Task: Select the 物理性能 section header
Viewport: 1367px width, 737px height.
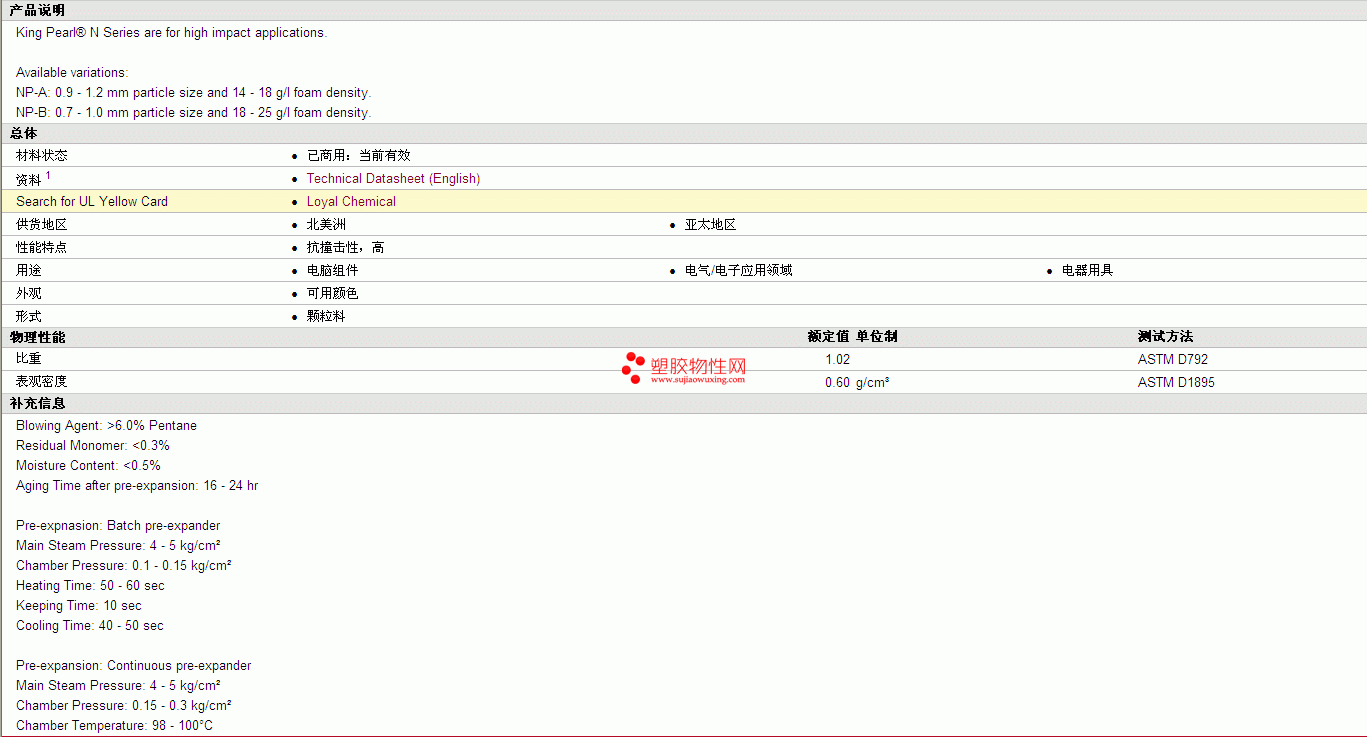Action: [x=38, y=337]
